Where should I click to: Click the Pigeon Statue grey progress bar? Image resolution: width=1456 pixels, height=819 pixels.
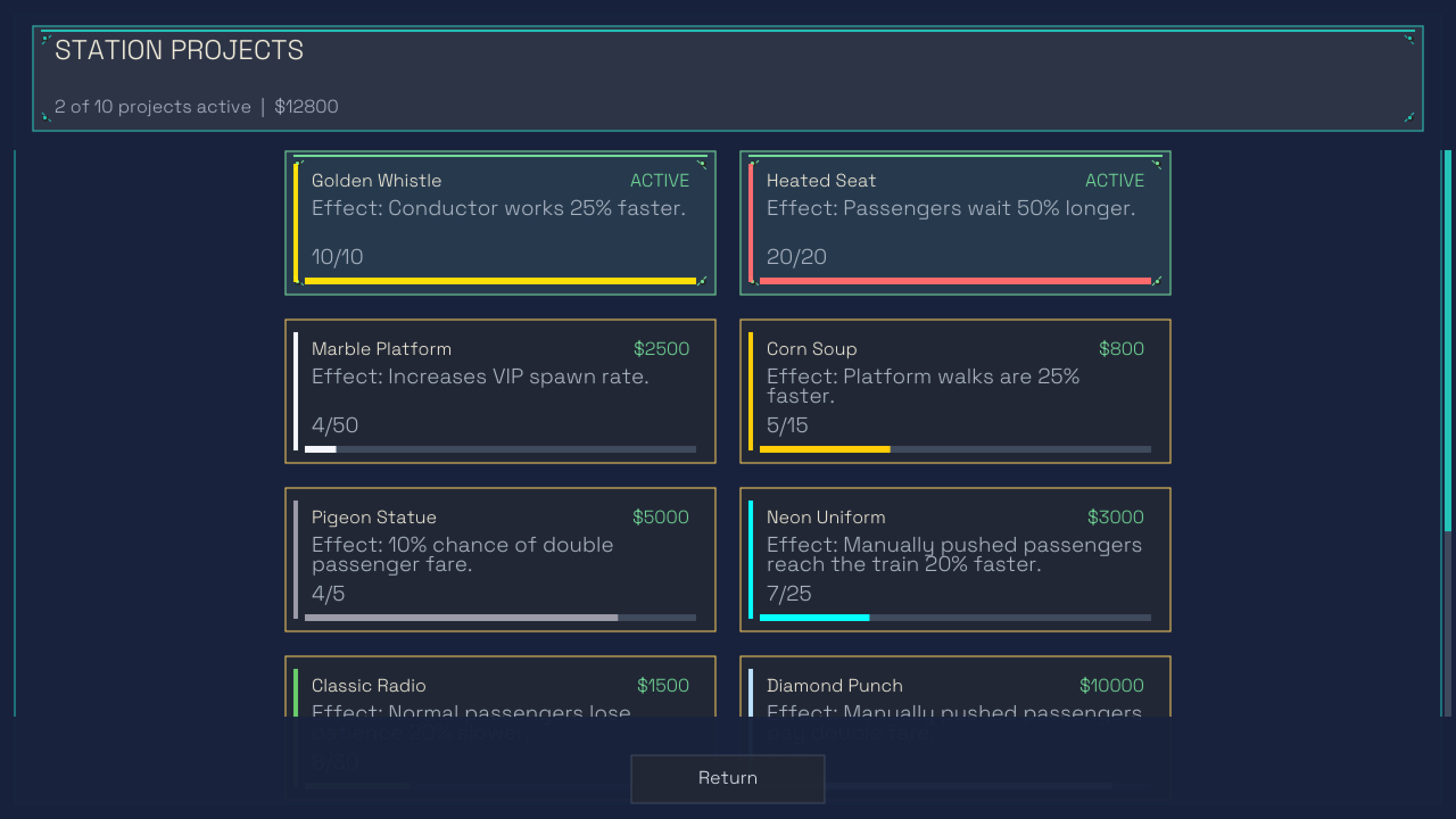click(x=500, y=618)
